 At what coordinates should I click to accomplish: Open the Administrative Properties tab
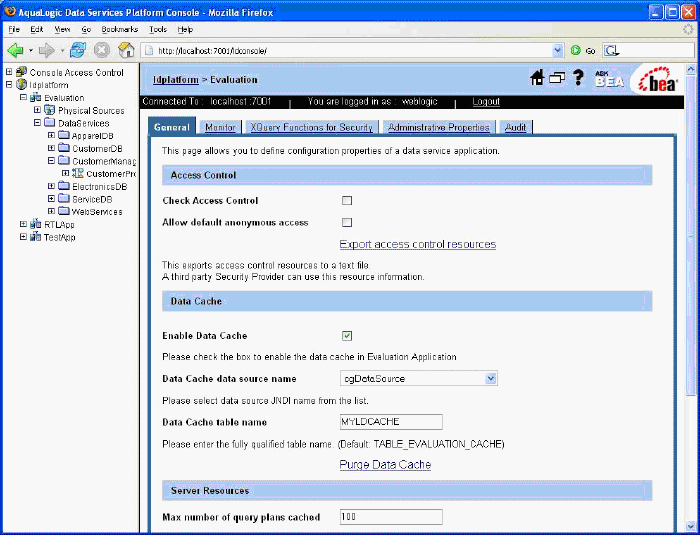pyautogui.click(x=438, y=127)
